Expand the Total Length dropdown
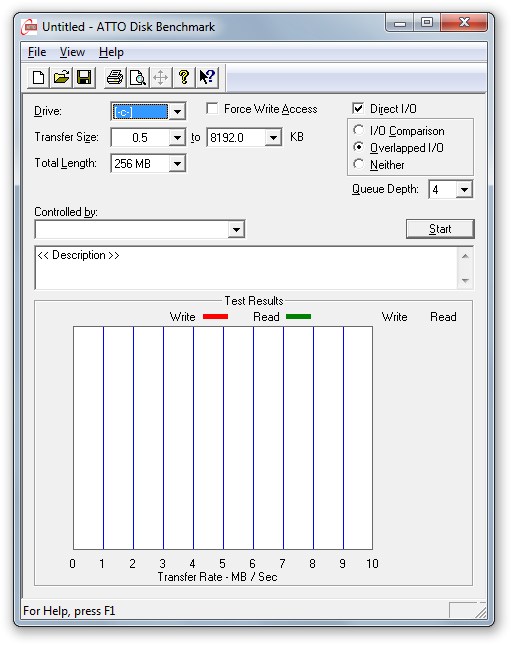Screen dimensions: 512x646 click(x=177, y=164)
